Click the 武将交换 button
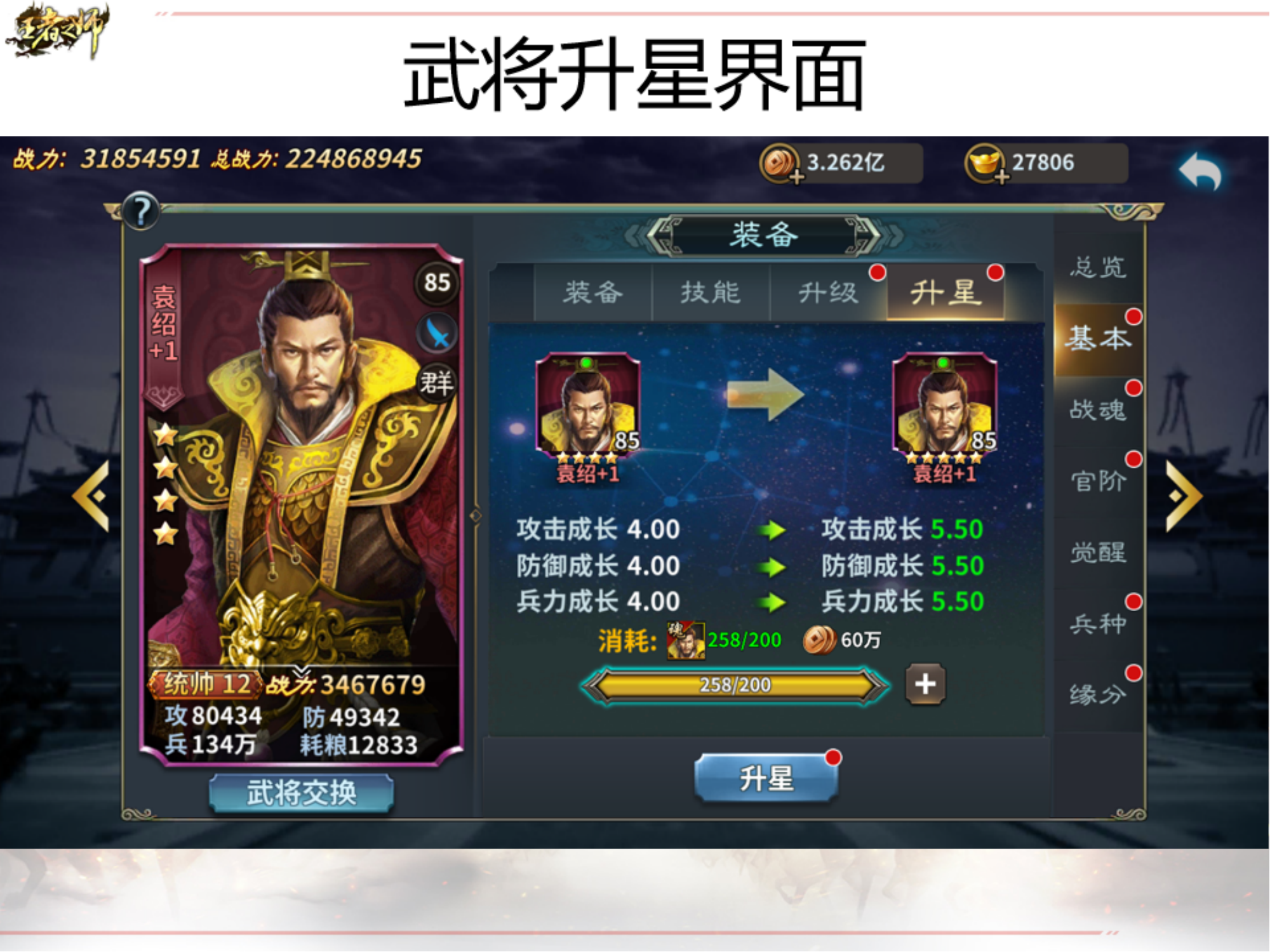1270x952 pixels. coord(302,793)
